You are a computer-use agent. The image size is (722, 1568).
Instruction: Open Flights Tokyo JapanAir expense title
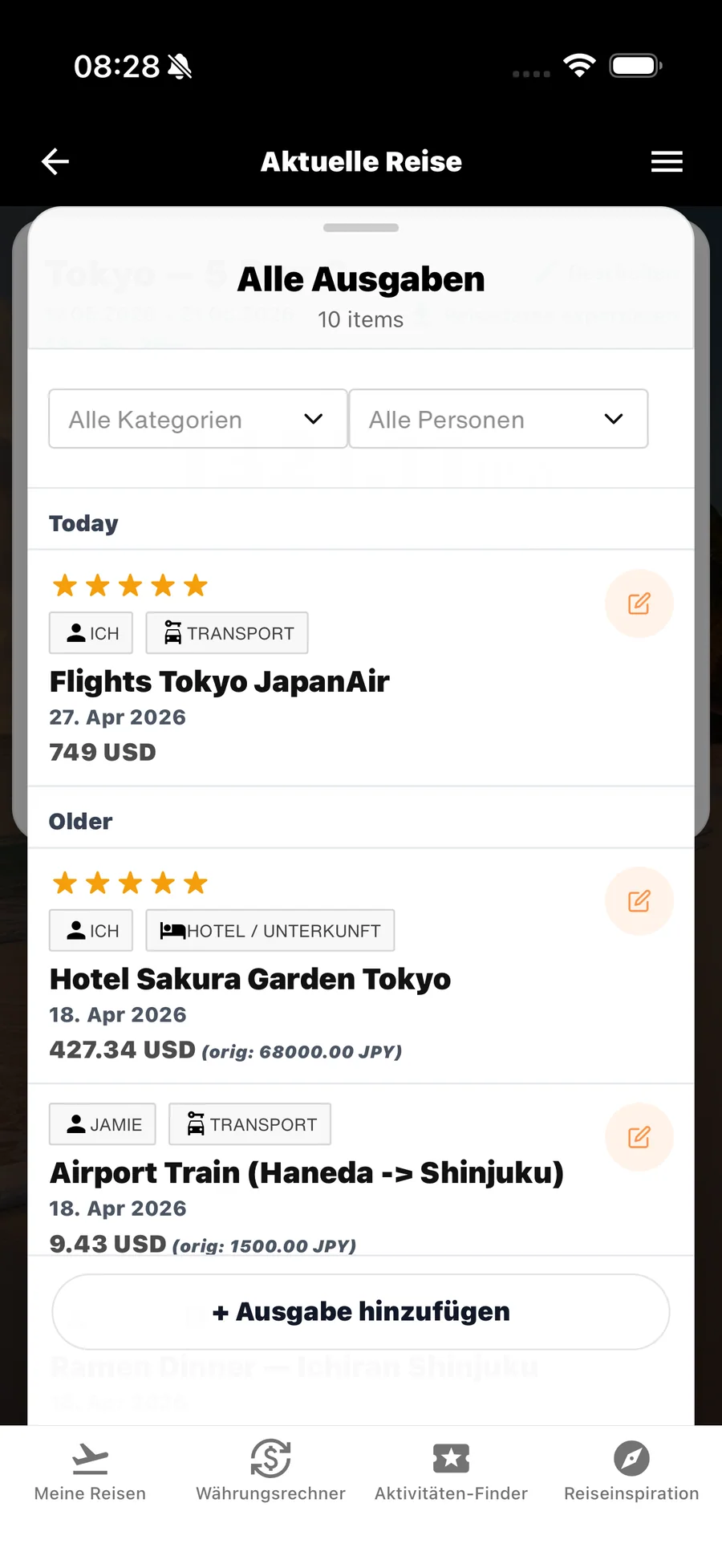[x=219, y=681]
